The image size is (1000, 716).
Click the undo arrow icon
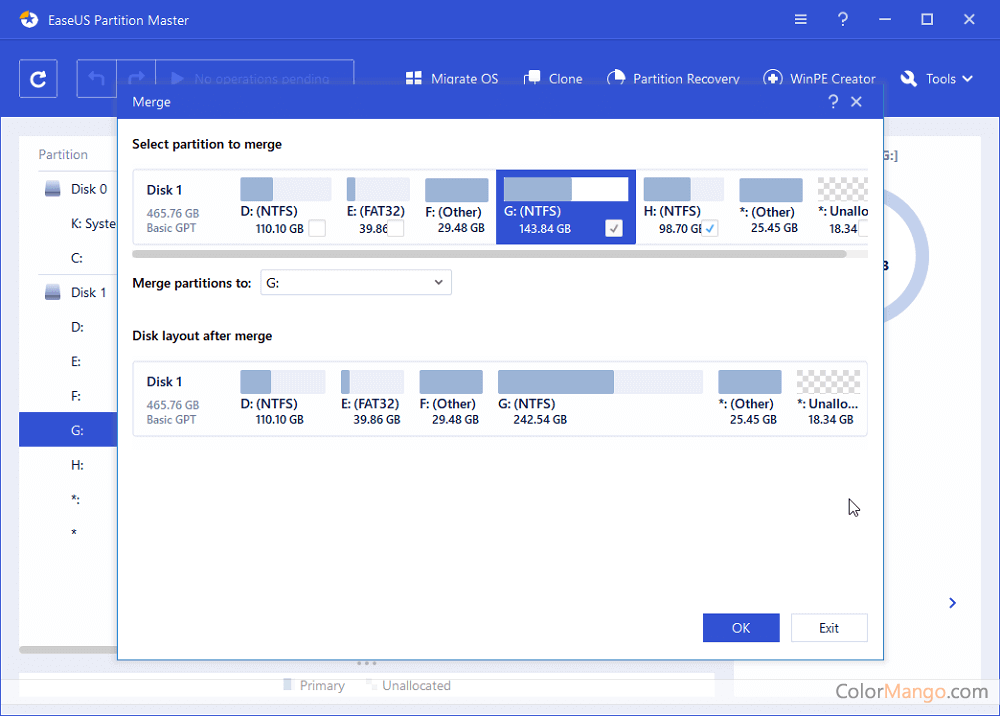[x=97, y=79]
